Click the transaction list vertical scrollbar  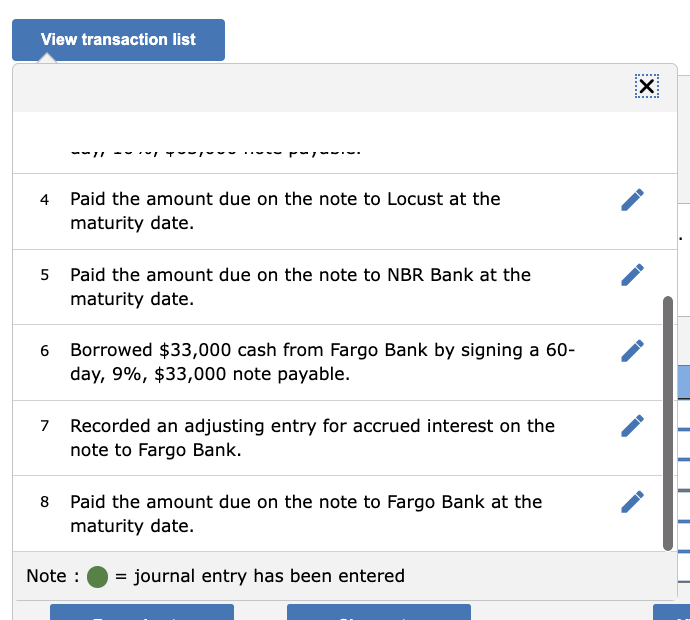pyautogui.click(x=668, y=420)
